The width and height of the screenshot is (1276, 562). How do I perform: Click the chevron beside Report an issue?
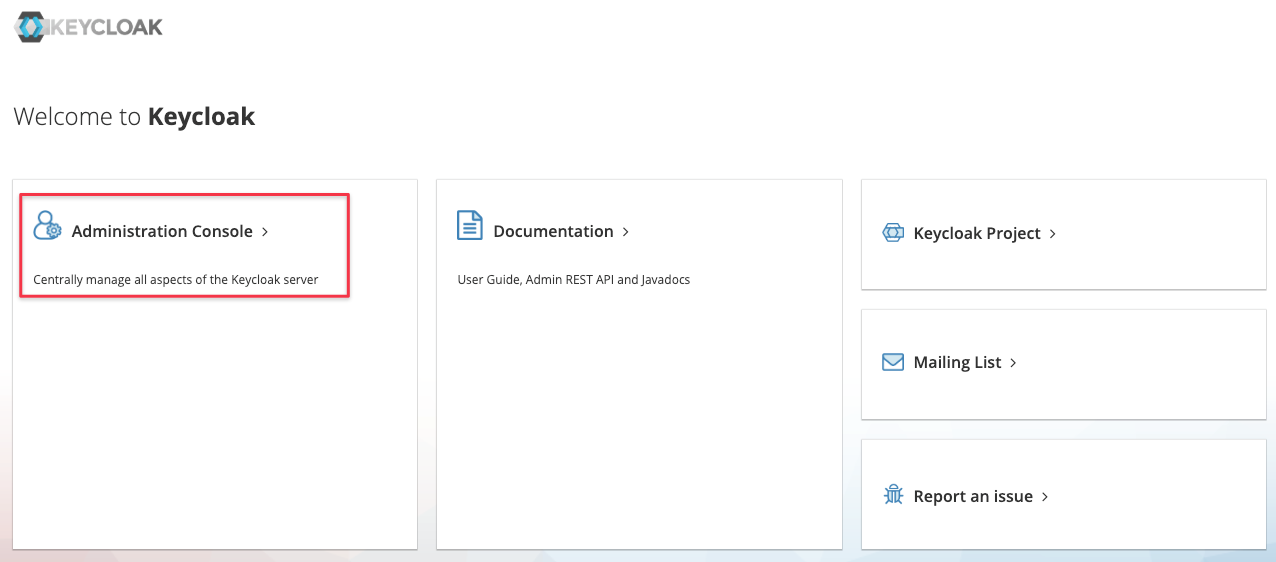coord(1045,497)
